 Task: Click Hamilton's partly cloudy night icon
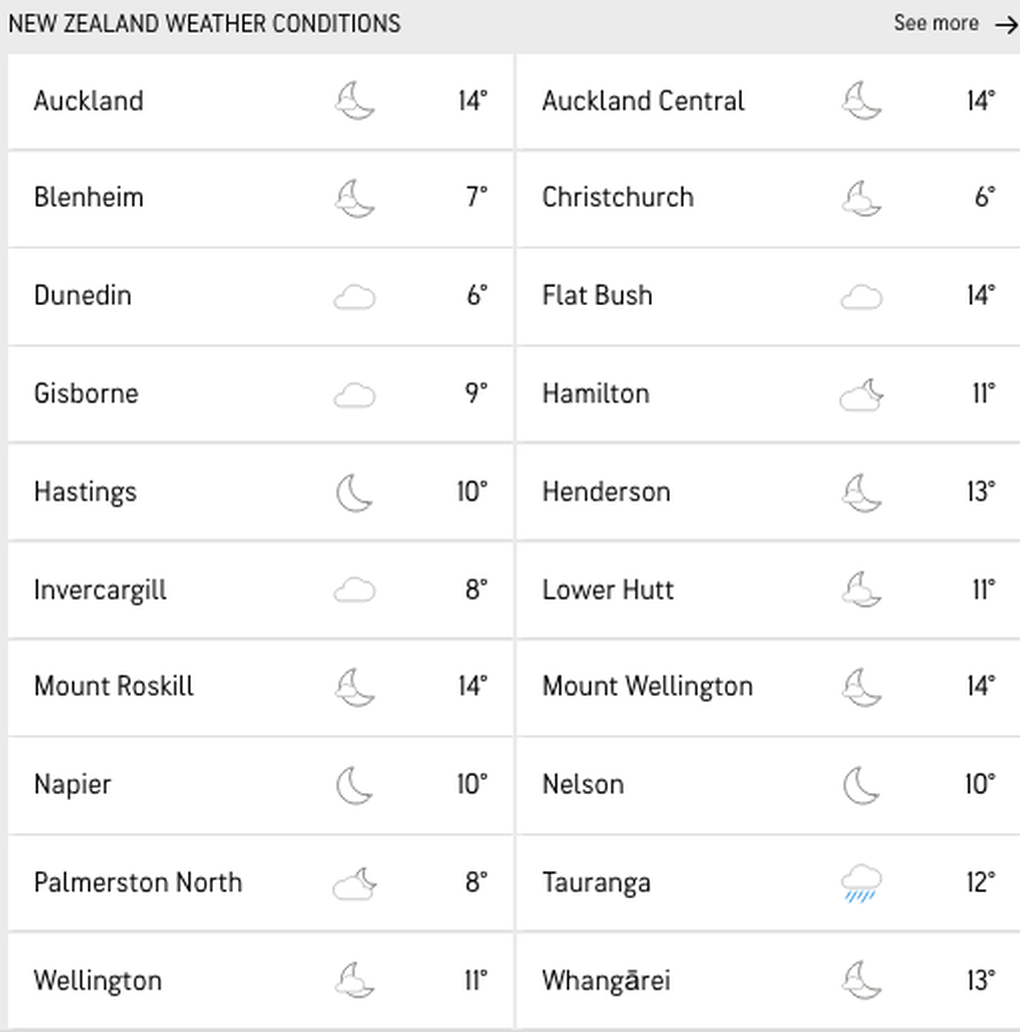tap(861, 394)
